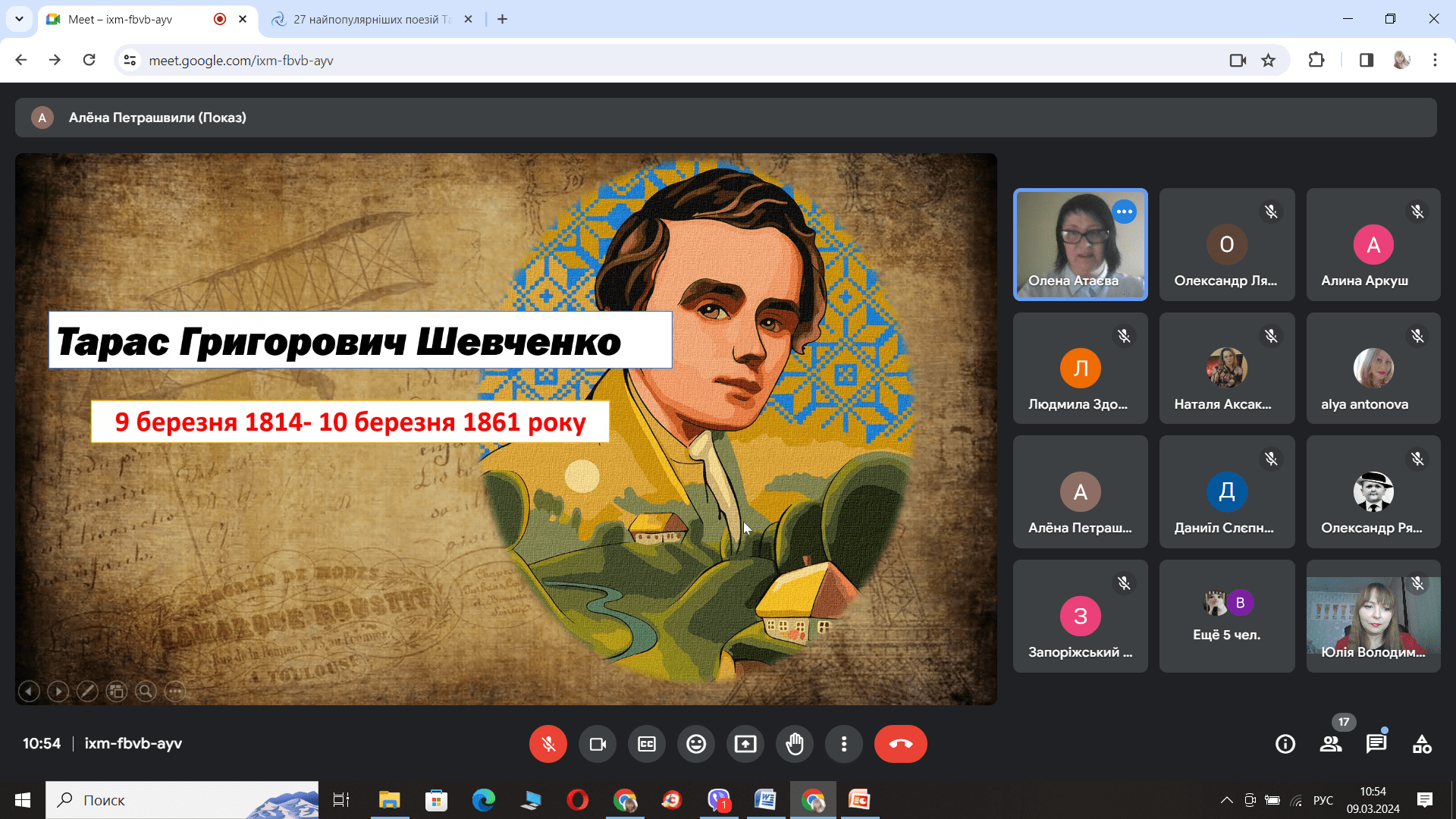This screenshot has width=1456, height=819.
Task: Open Chrome extensions puzzle icon
Action: point(1316,60)
